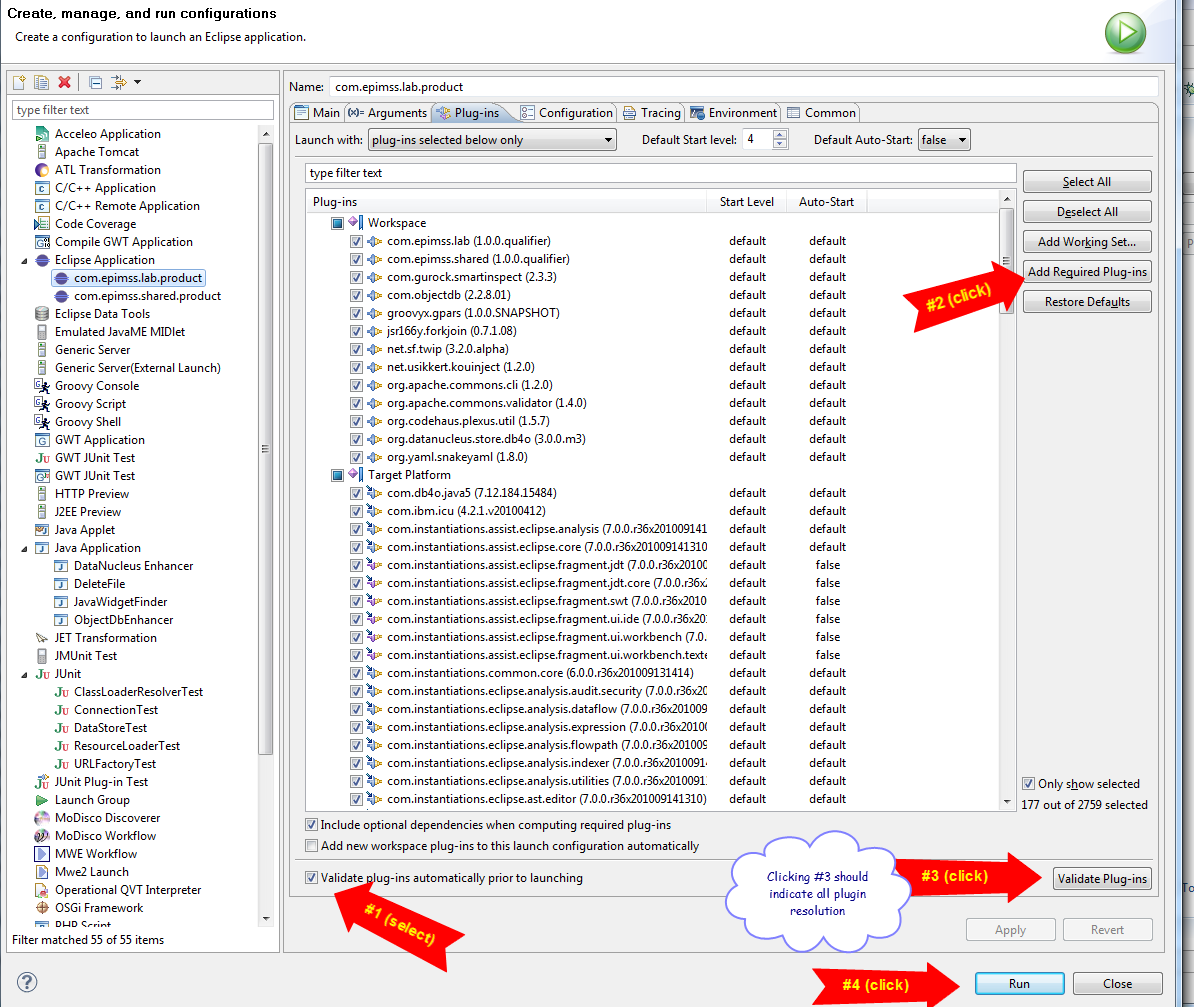The height and width of the screenshot is (1007, 1194).
Task: Delete selected launch configuration via red X
Action: pyautogui.click(x=65, y=82)
